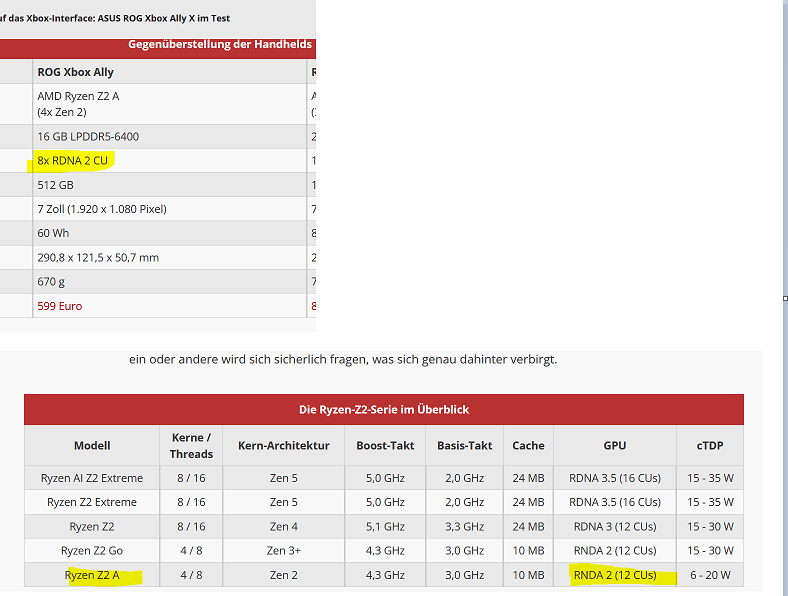Click the '5,1 GHz' boost clock cell

pyautogui.click(x=385, y=527)
